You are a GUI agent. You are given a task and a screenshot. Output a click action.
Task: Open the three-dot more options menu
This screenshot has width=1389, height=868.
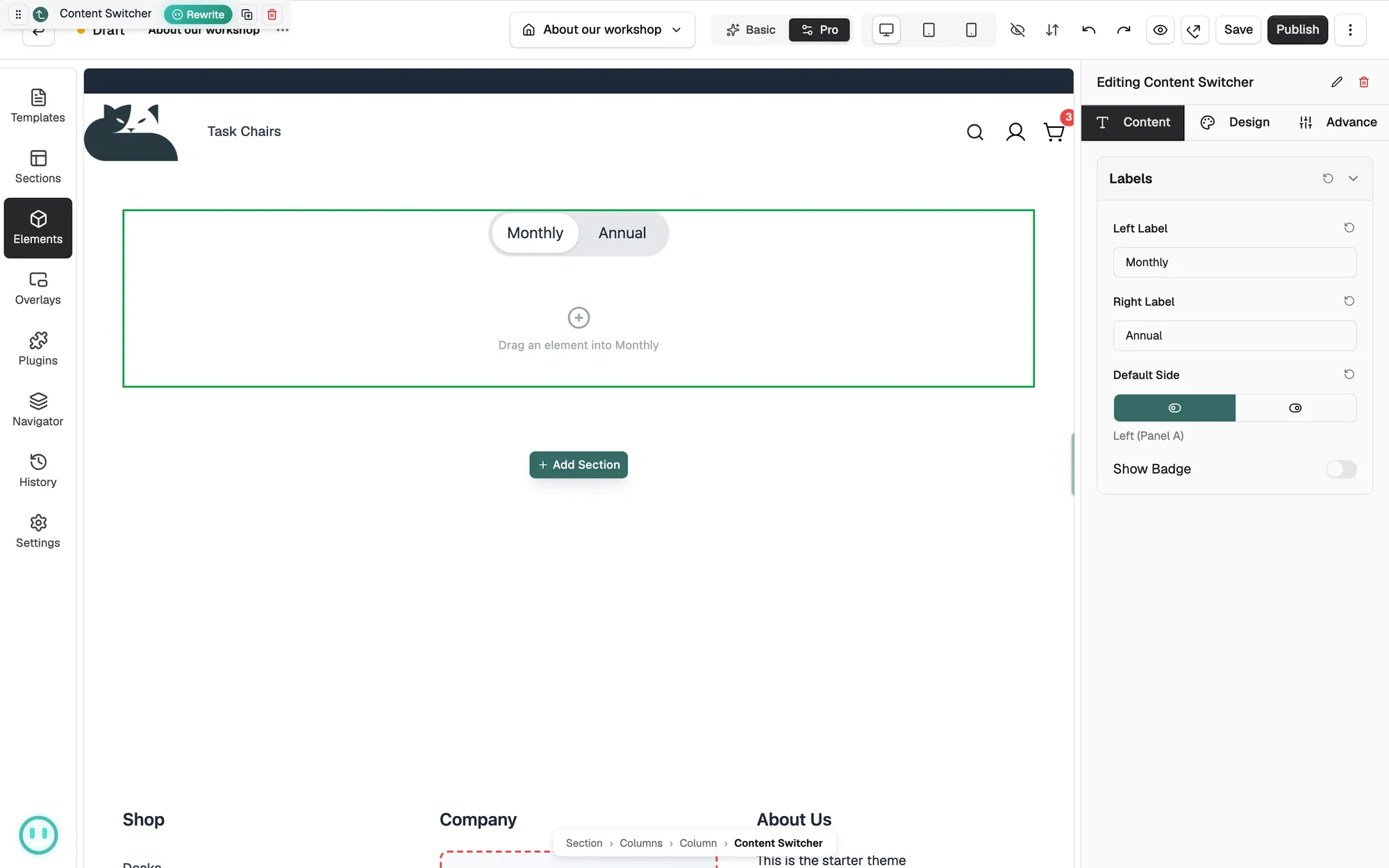point(1350,30)
